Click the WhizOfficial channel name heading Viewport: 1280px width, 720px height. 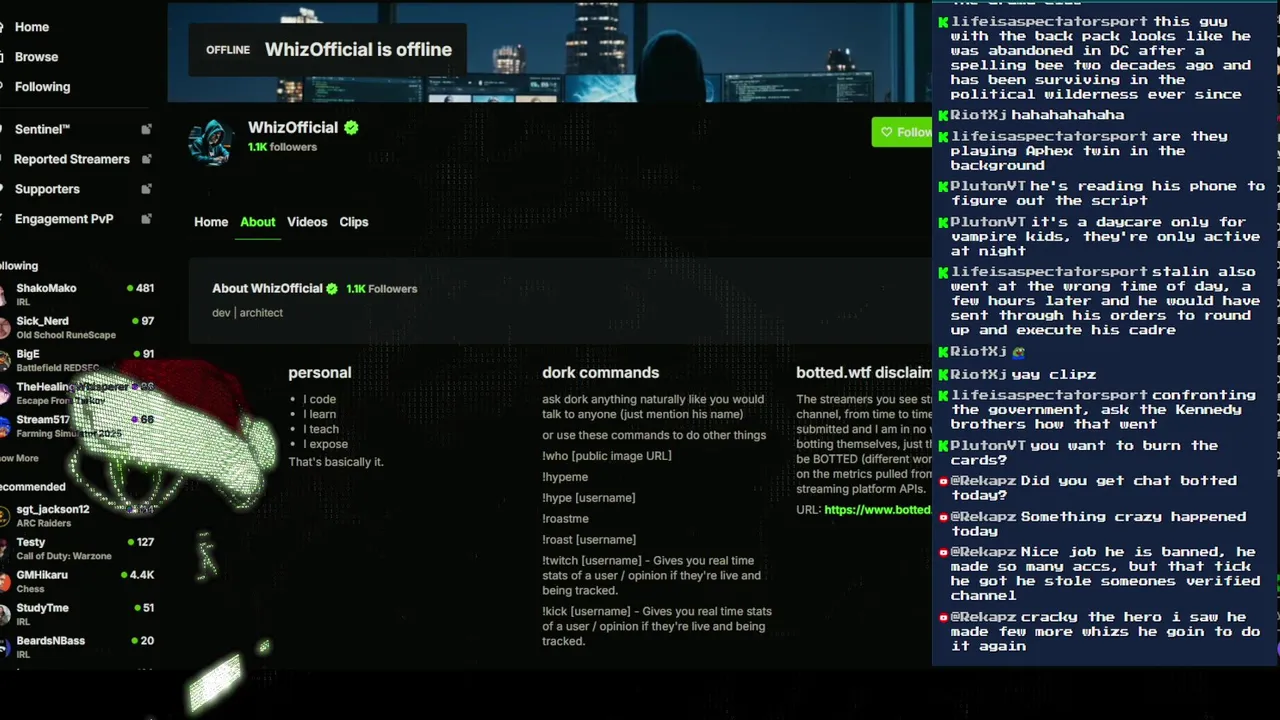tap(293, 128)
